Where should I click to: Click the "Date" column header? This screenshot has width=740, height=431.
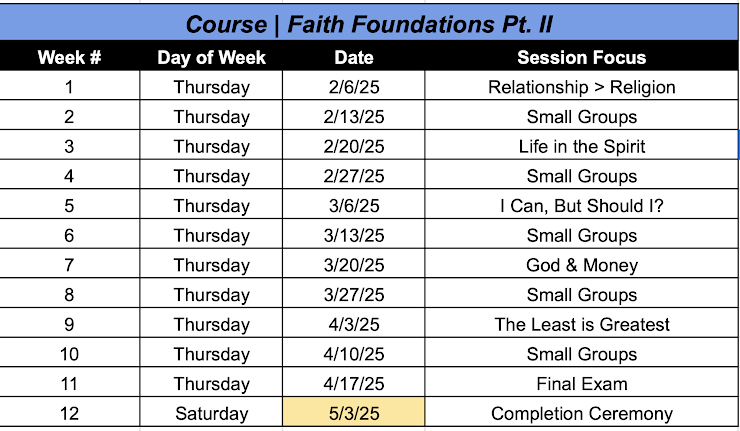[x=354, y=57]
